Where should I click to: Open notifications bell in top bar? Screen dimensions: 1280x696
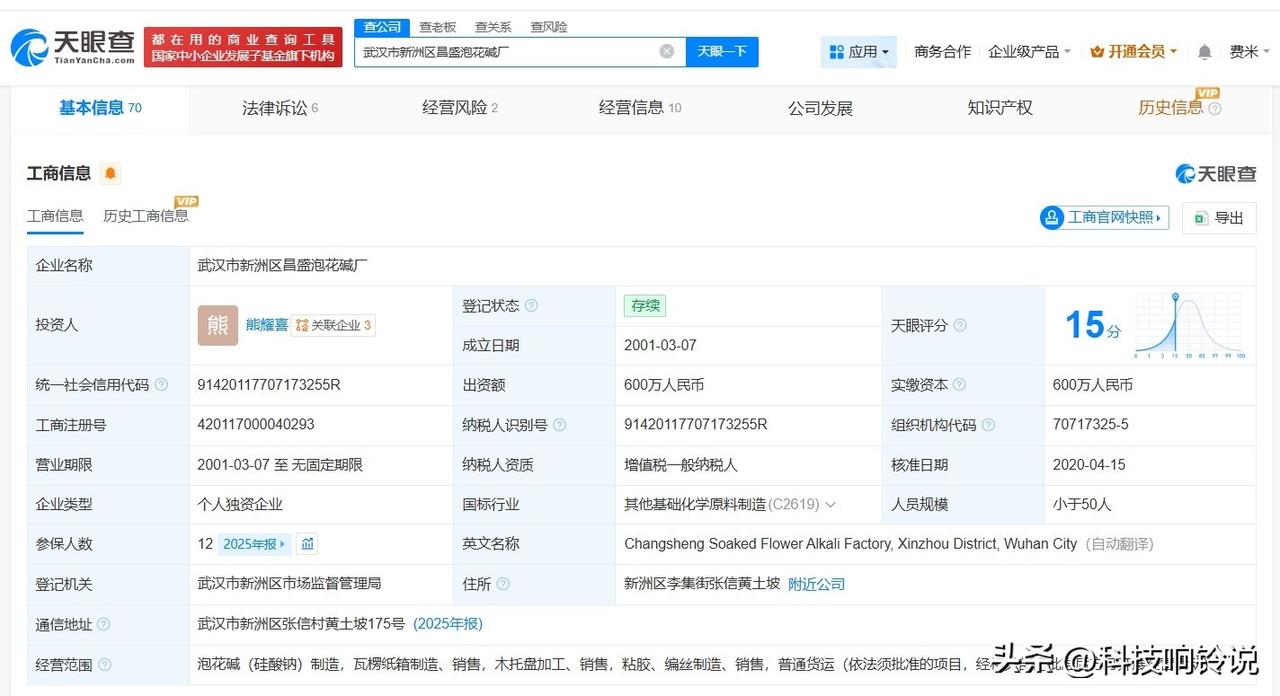tap(1204, 52)
